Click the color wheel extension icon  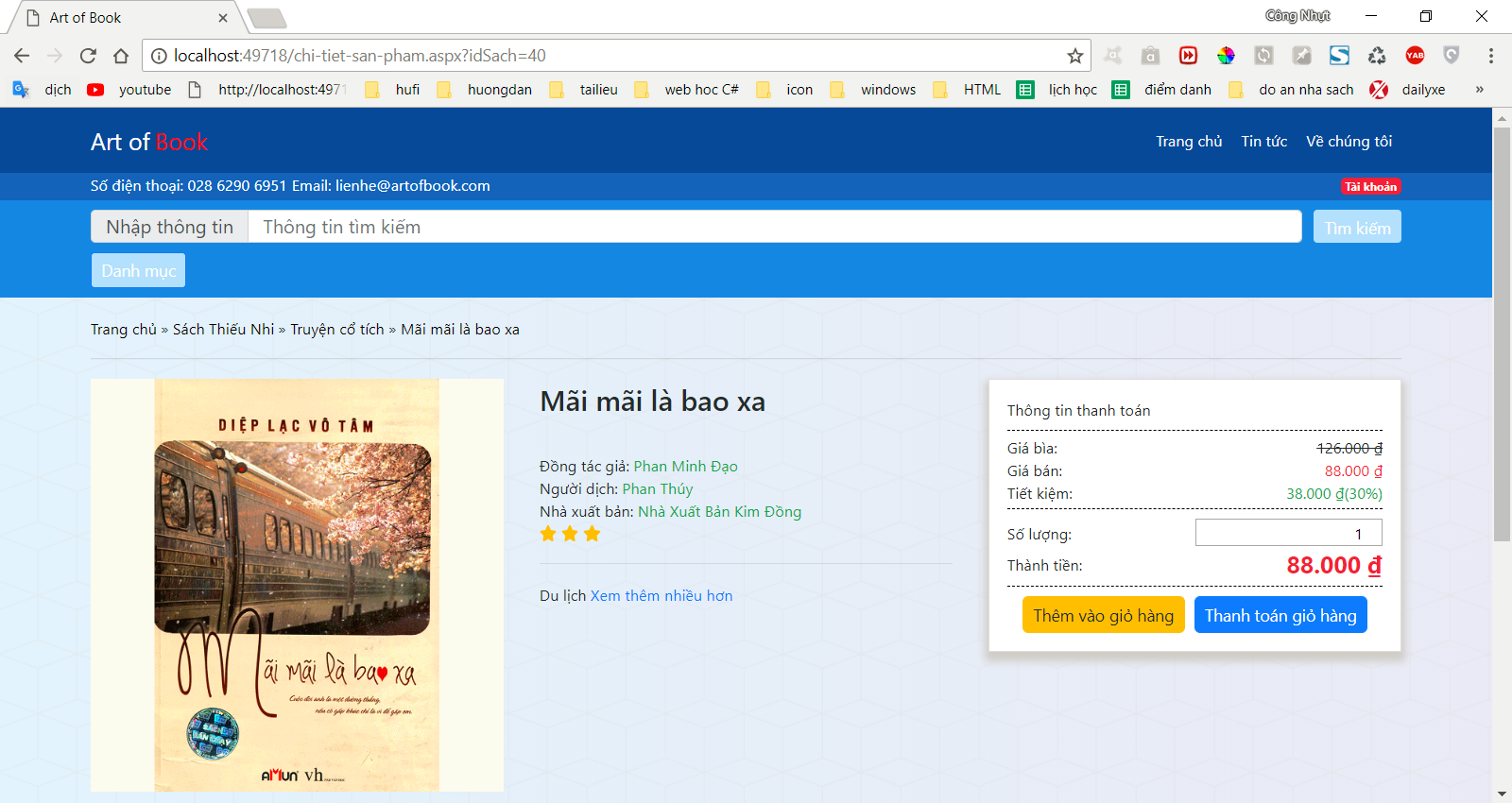tap(1226, 56)
